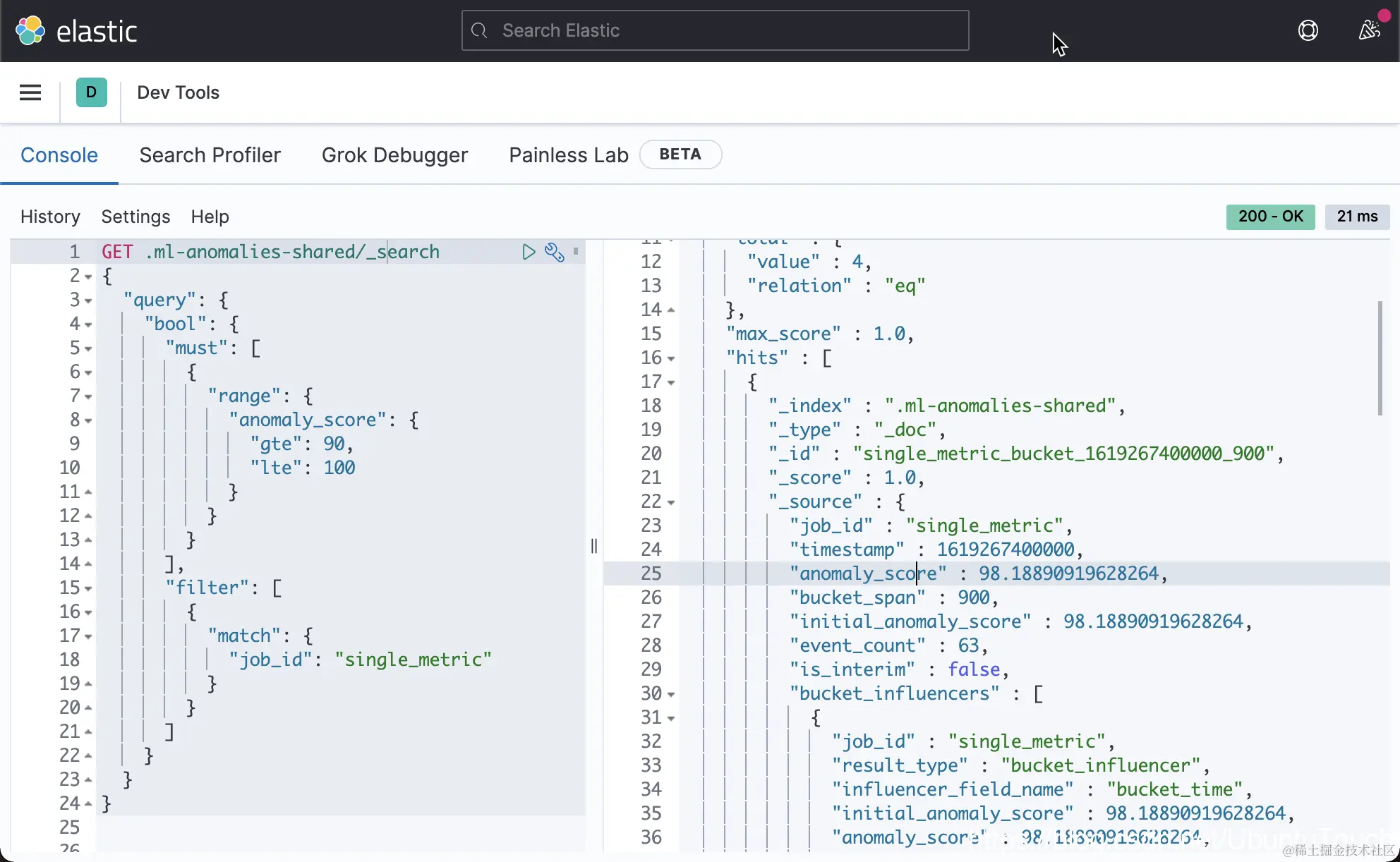Open console Settings

135,217
